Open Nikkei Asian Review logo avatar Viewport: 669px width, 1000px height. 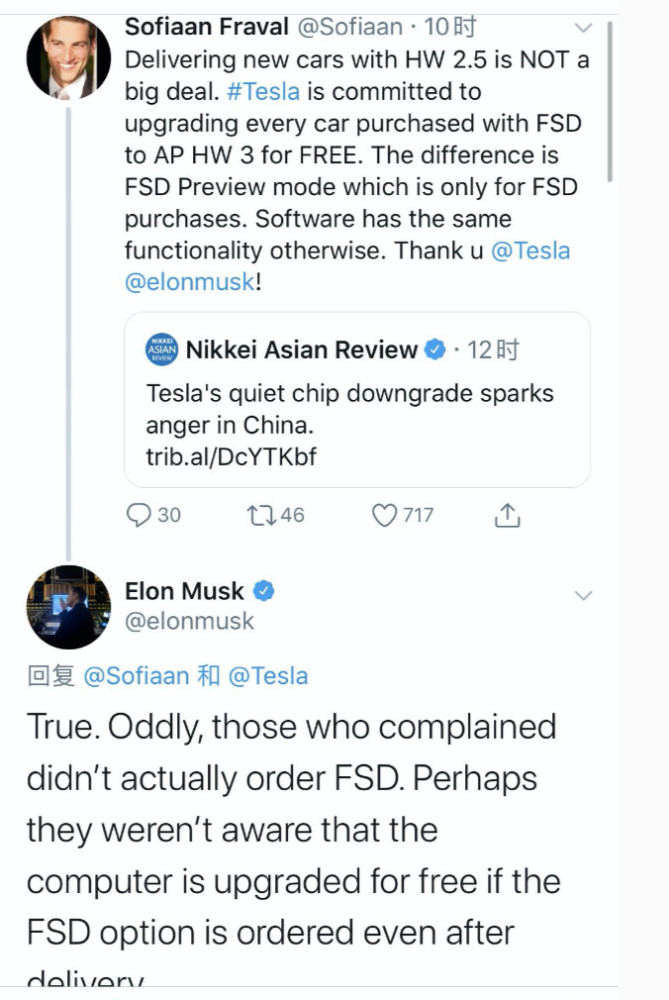point(162,350)
